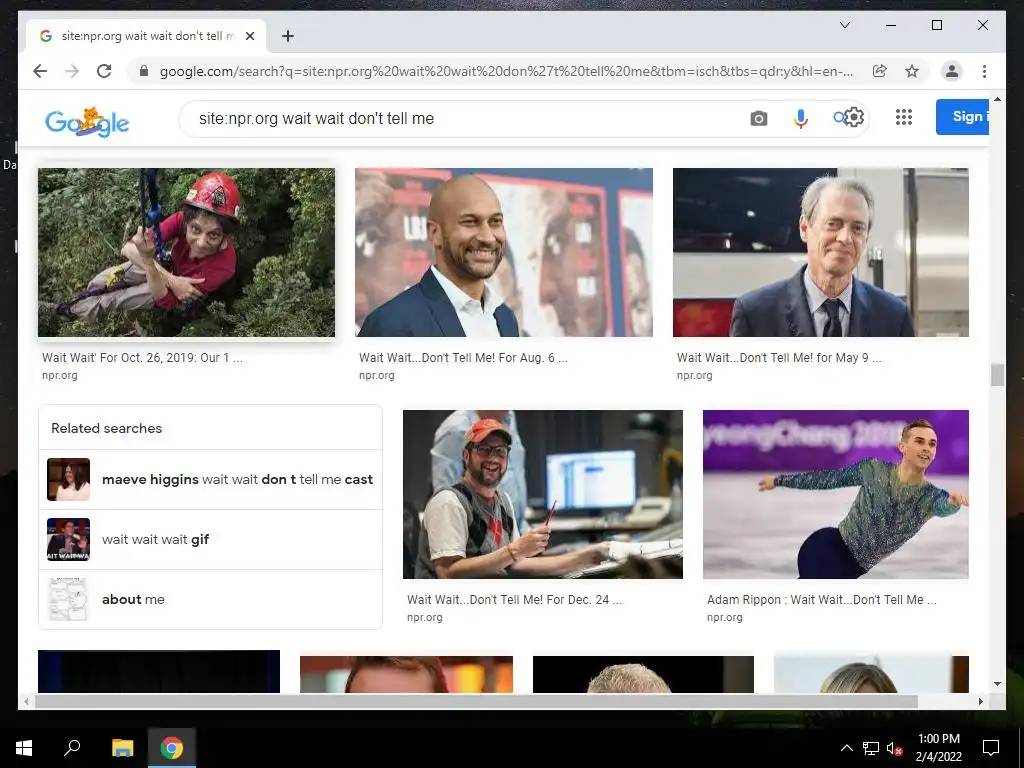Click the maeve higgins related search thumbnail

tap(69, 479)
